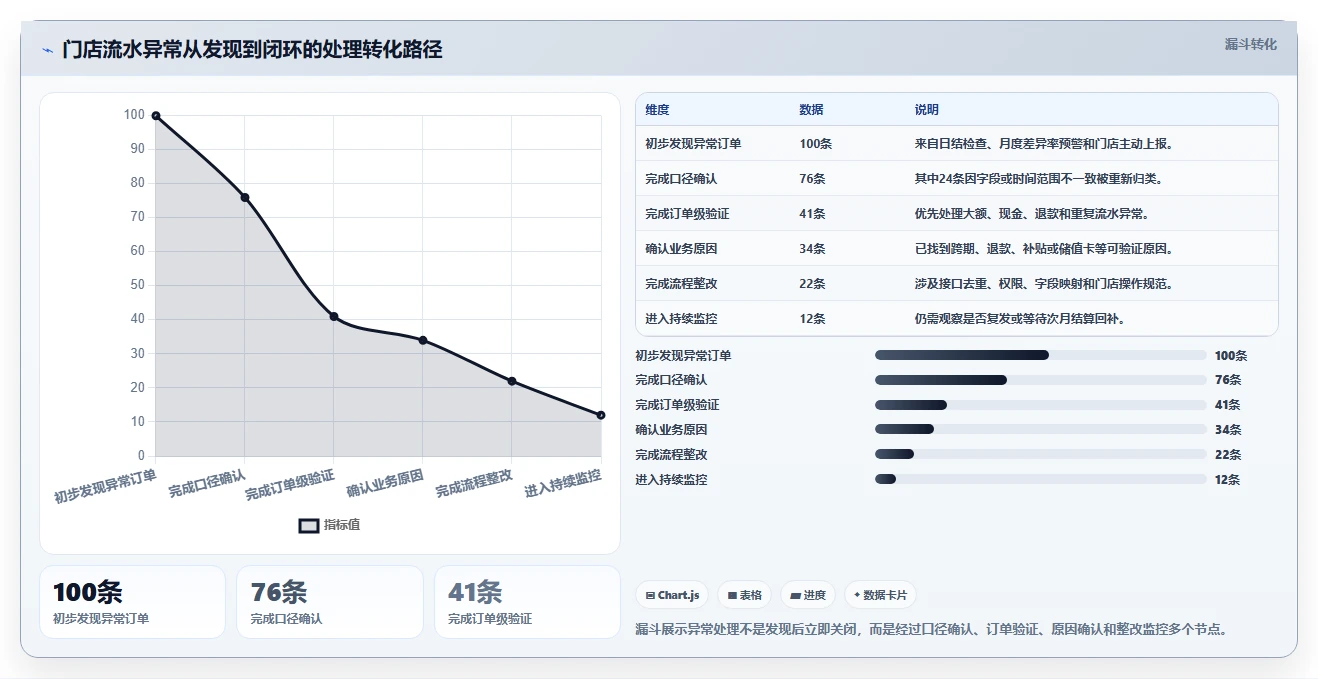Screen dimensions: 1318x679
Task: Select the 数据卡片 tag chip
Action: coord(881,595)
